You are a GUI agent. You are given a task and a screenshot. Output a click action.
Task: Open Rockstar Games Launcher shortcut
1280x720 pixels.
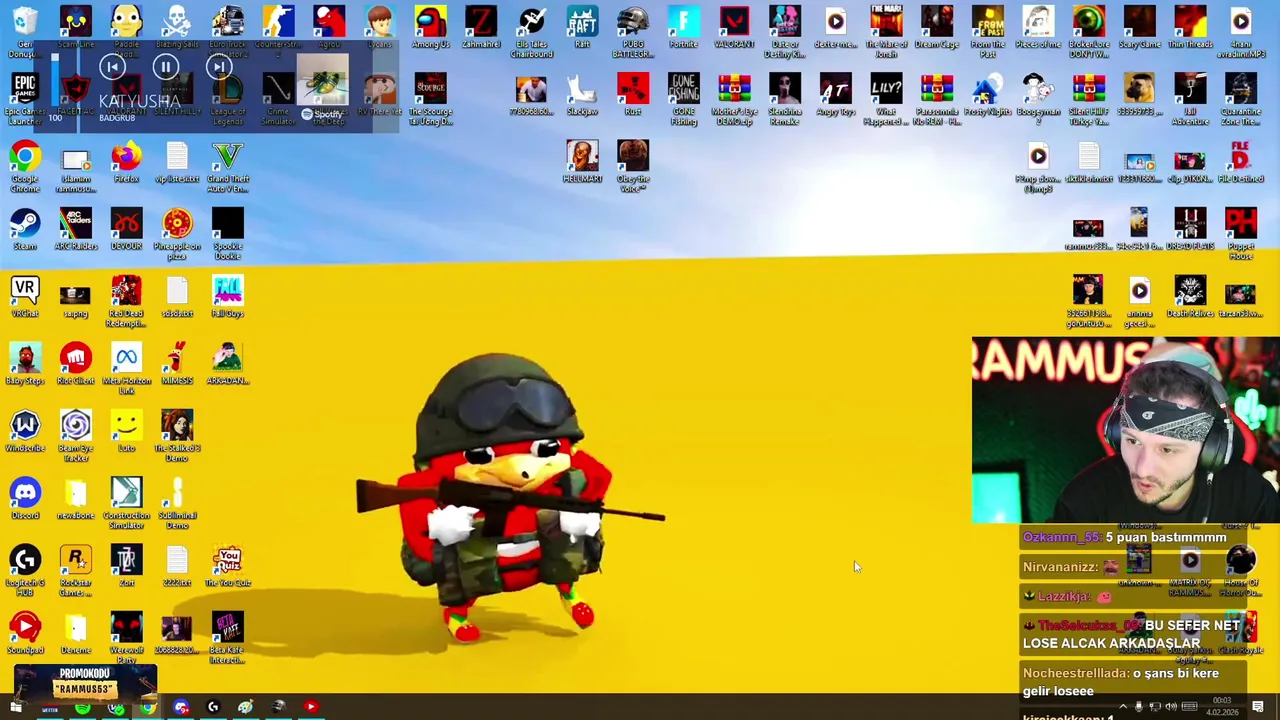(x=76, y=570)
